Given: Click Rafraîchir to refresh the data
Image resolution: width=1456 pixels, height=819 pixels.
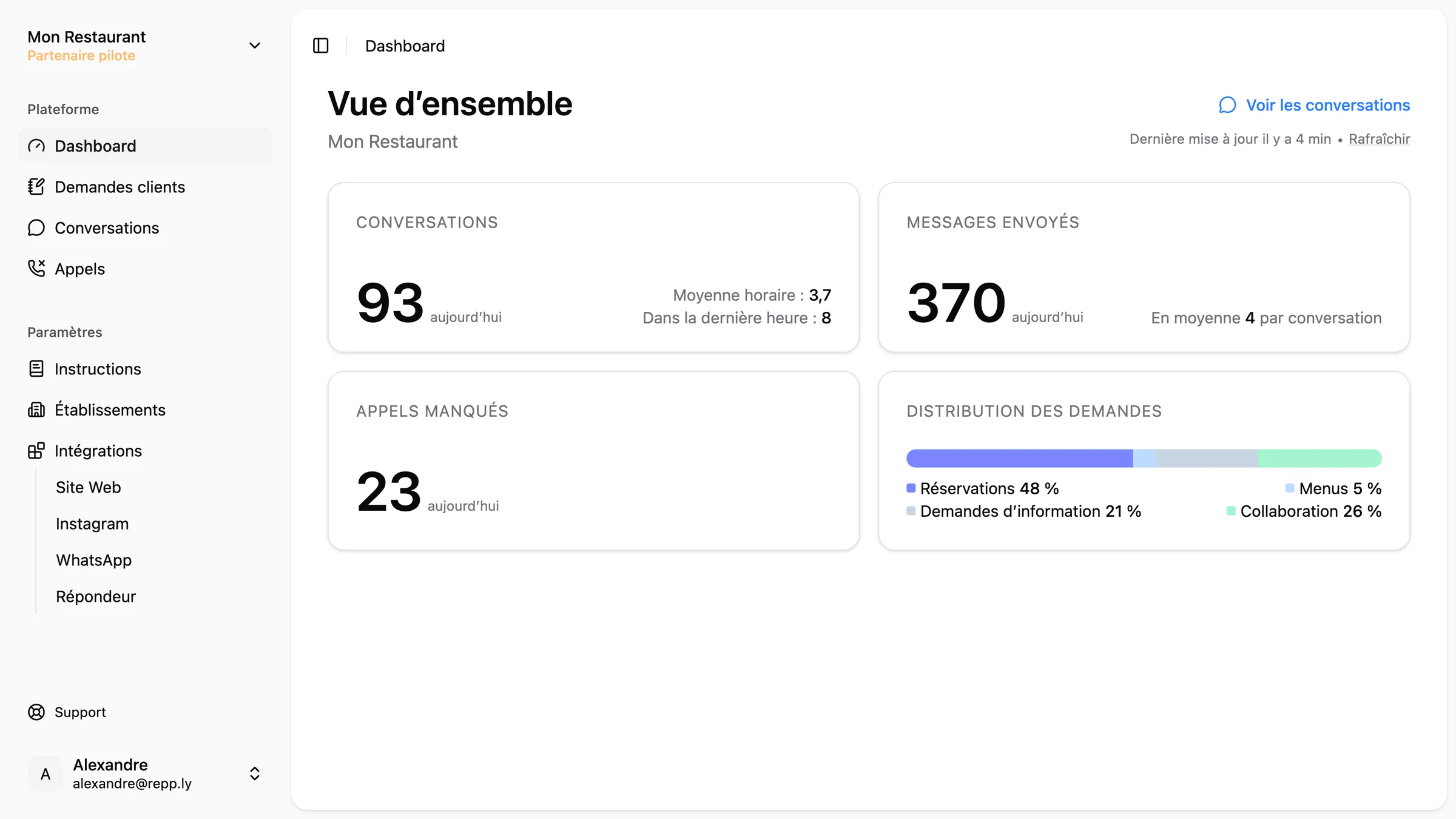Looking at the screenshot, I should click(x=1379, y=138).
